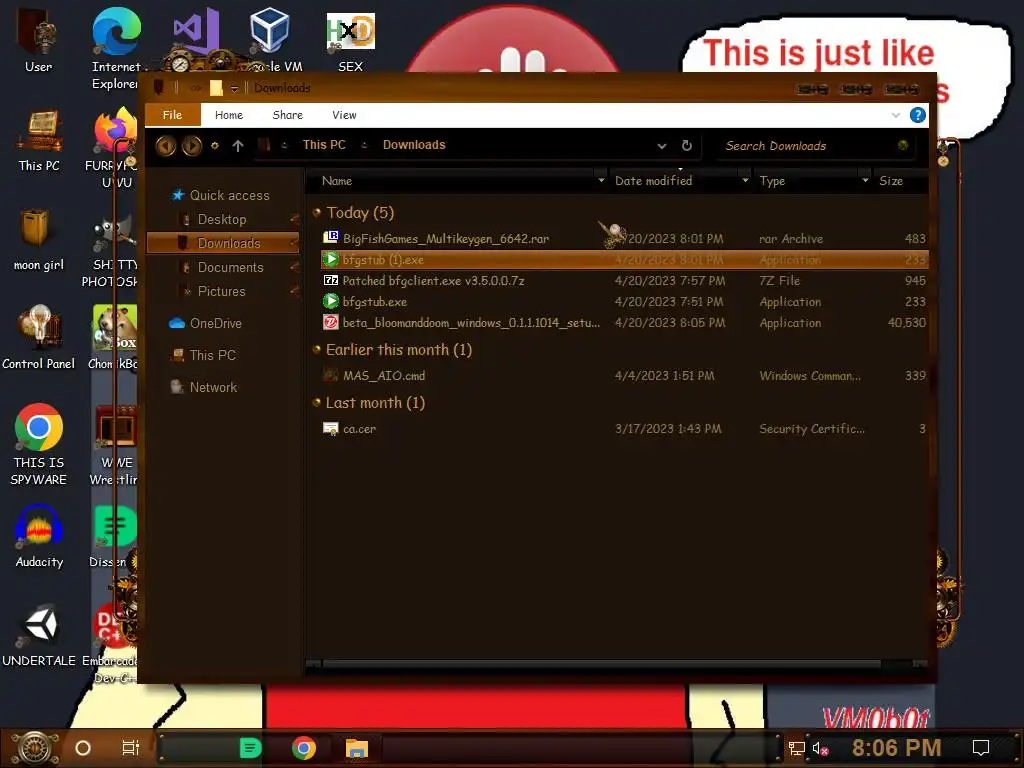Collapse the Last month (1) group
The width and height of the screenshot is (1024, 768).
point(317,402)
